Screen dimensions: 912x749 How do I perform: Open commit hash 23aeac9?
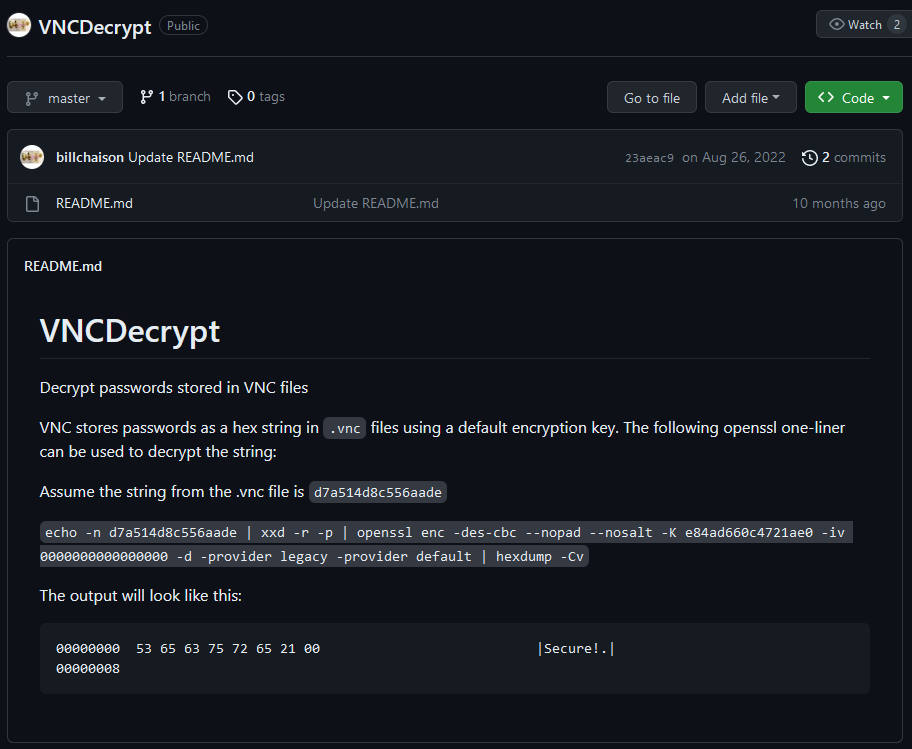(649, 158)
